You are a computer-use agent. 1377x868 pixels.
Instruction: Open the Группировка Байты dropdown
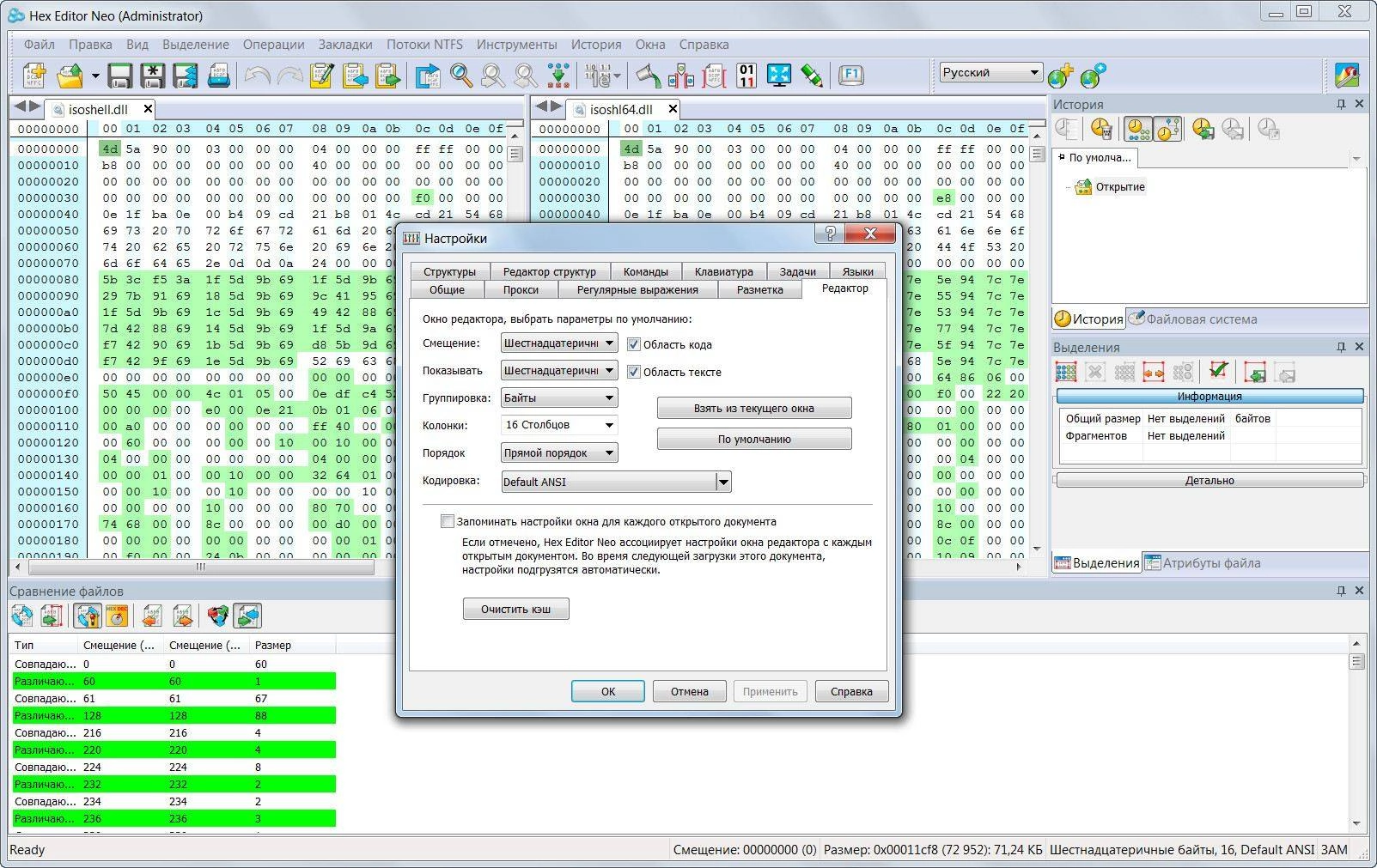click(x=559, y=398)
